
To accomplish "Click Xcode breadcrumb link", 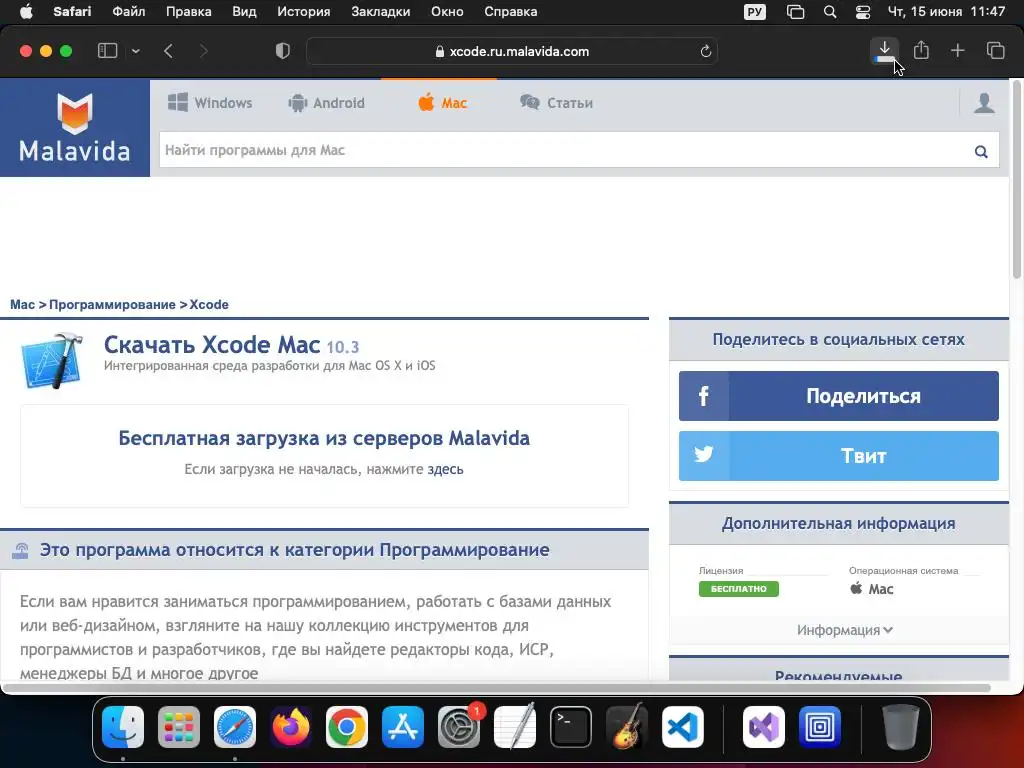I will (x=209, y=304).
